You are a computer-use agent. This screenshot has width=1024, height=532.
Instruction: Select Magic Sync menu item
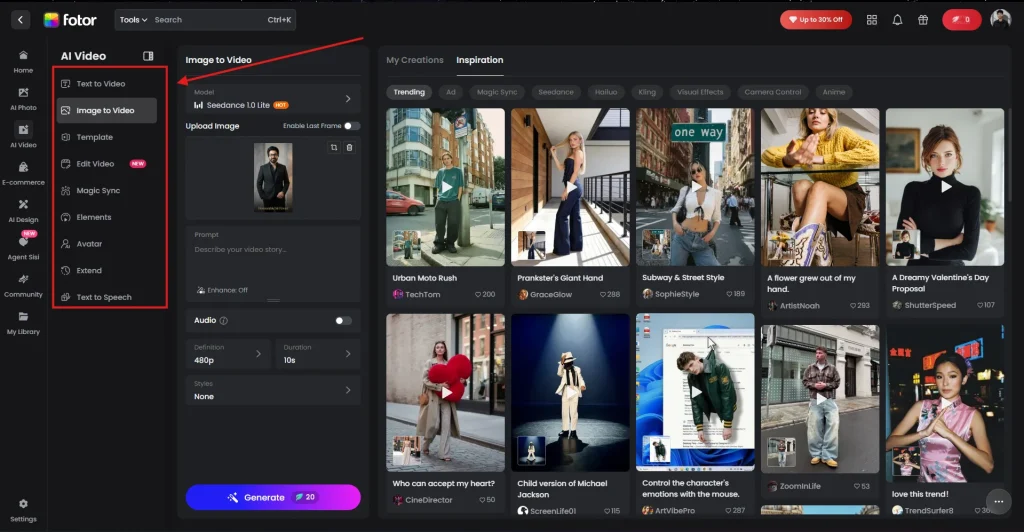[106, 191]
